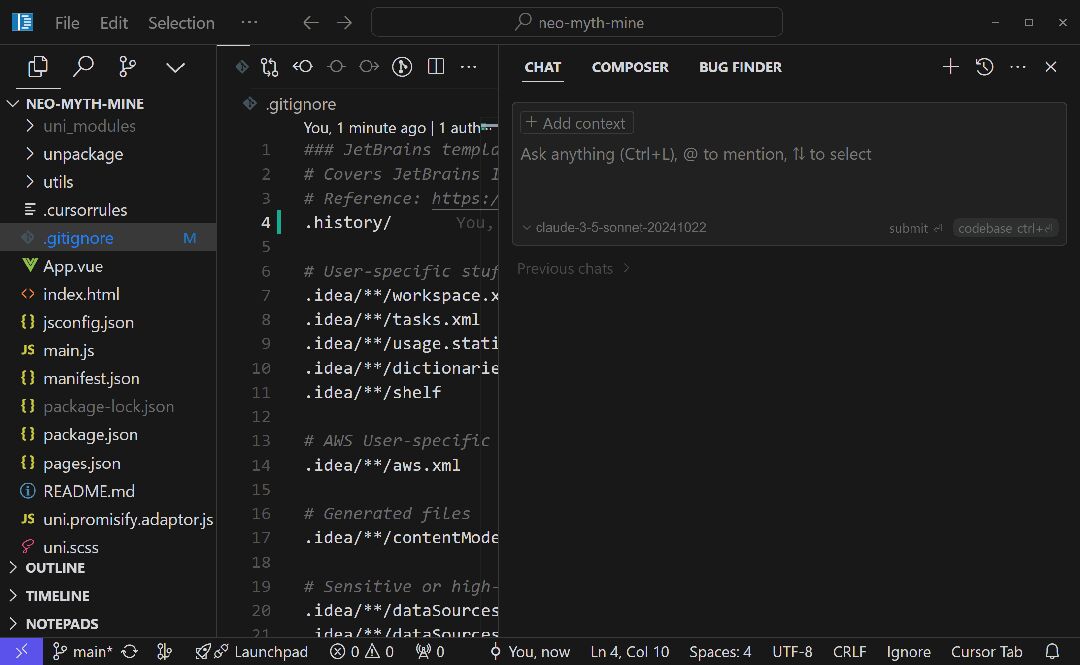Start a new chat with plus icon
The height and width of the screenshot is (665, 1080).
pos(950,67)
